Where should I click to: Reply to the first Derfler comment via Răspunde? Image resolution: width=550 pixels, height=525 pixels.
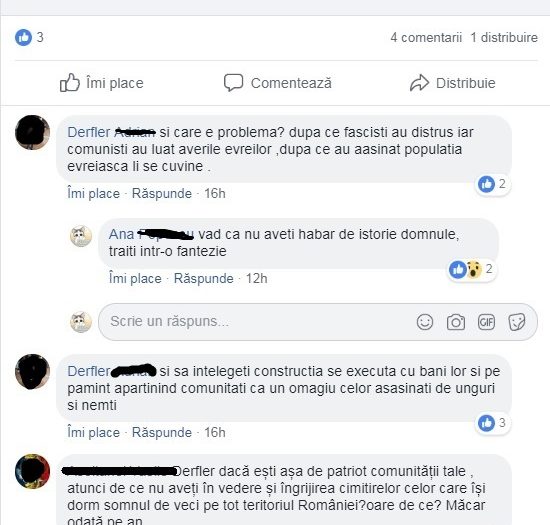162,193
